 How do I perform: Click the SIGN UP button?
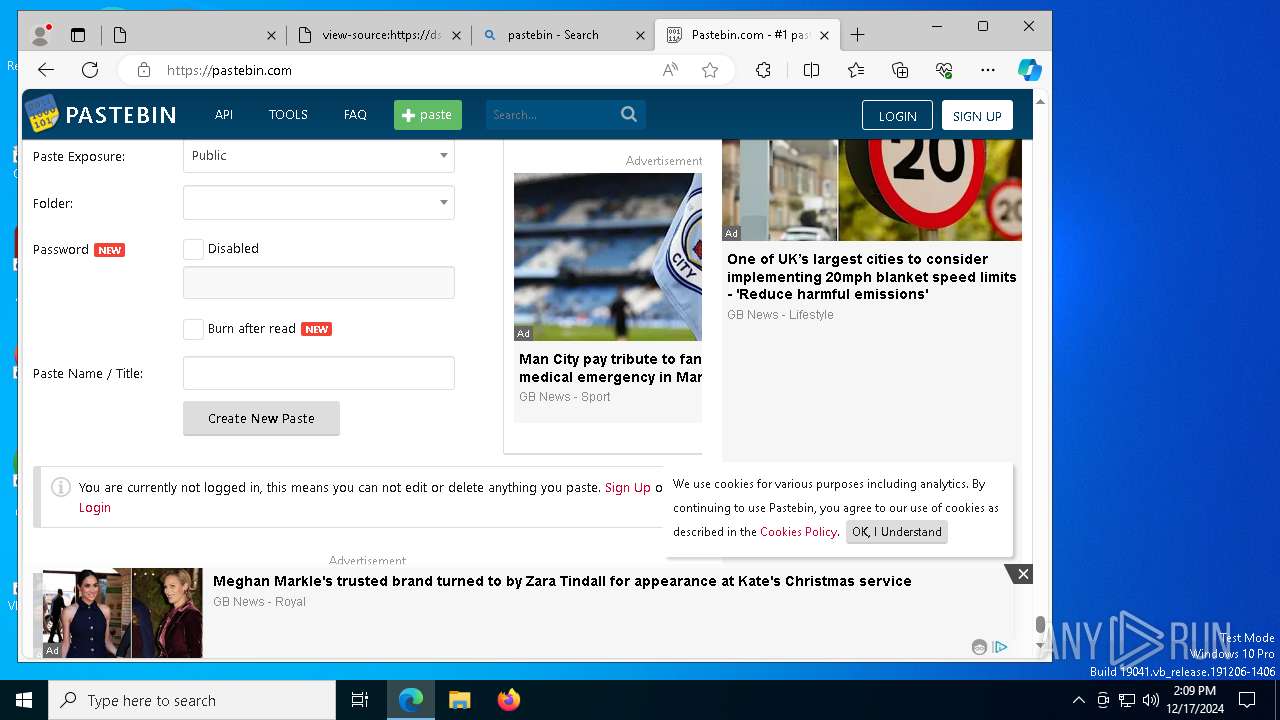point(977,115)
